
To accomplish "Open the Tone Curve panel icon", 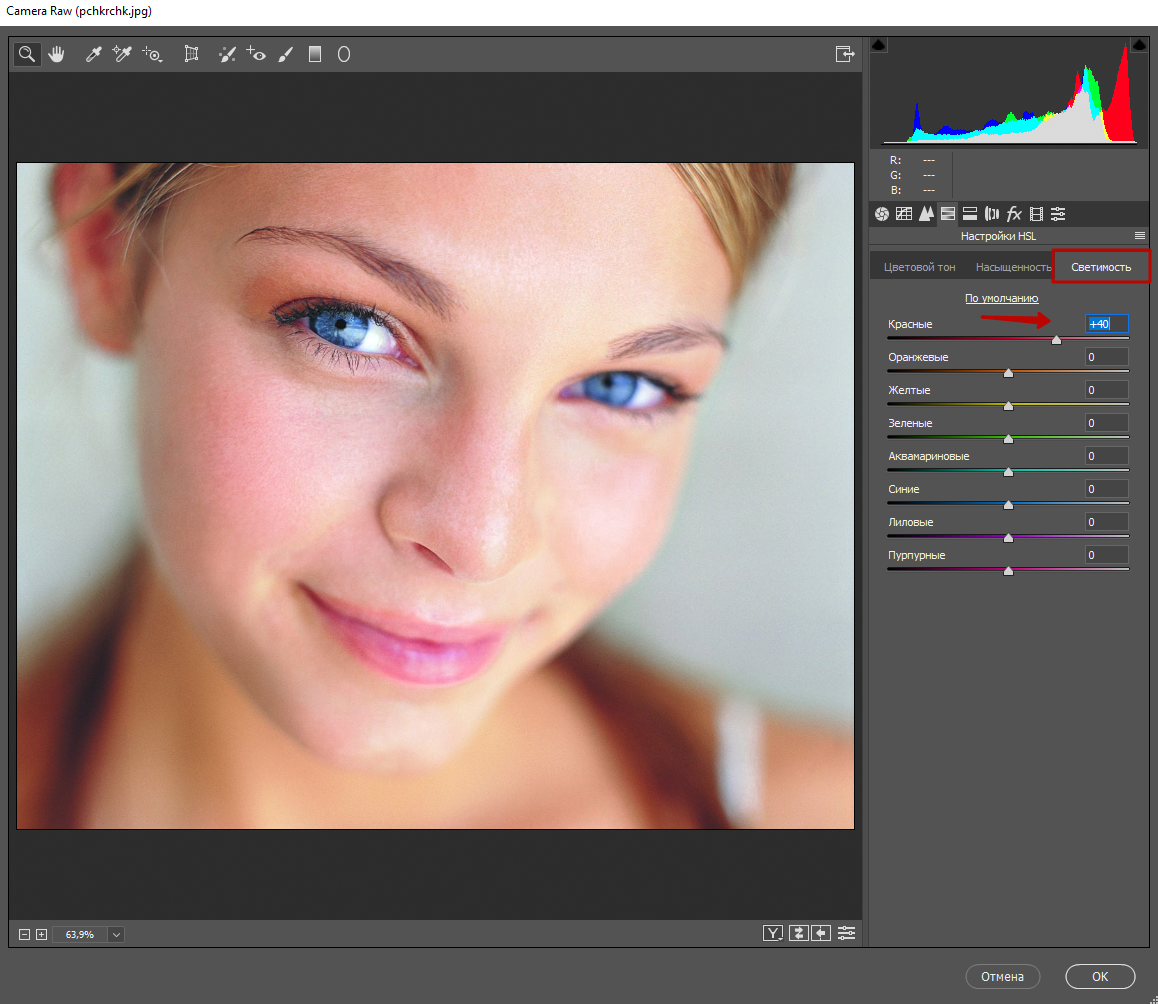I will 904,214.
